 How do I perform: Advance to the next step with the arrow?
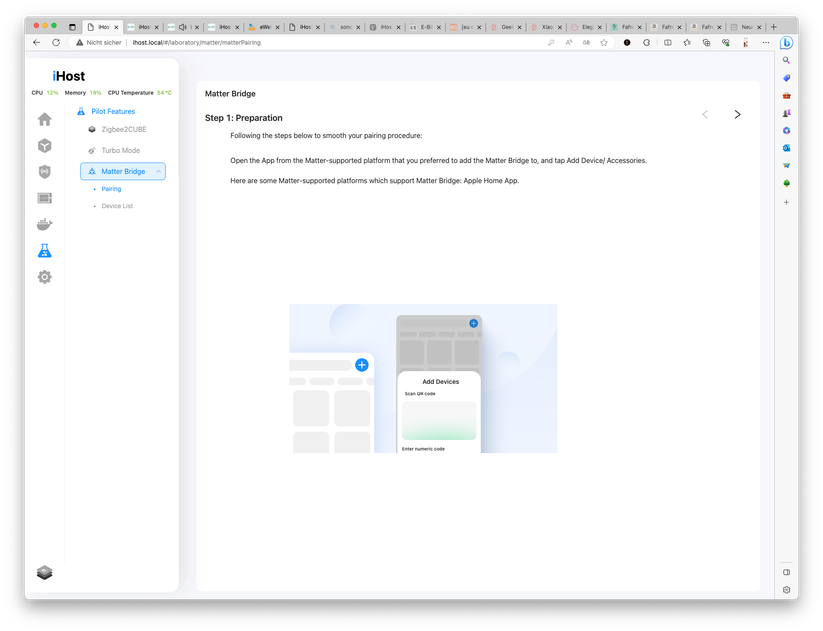coord(737,114)
